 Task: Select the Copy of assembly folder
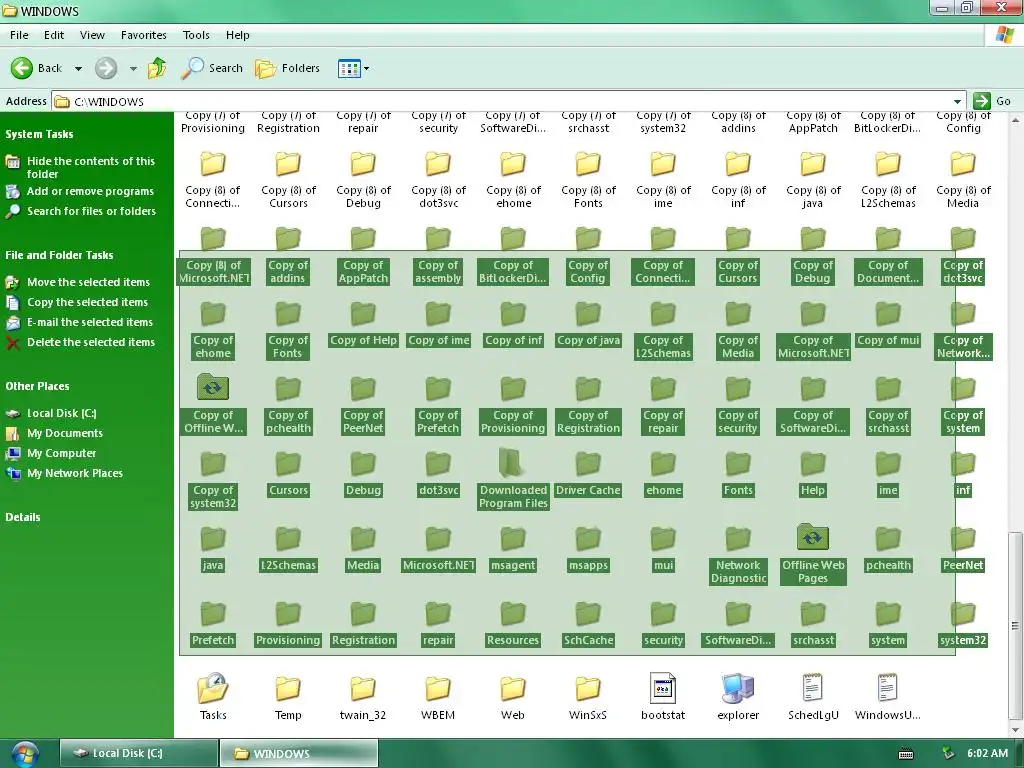438,254
